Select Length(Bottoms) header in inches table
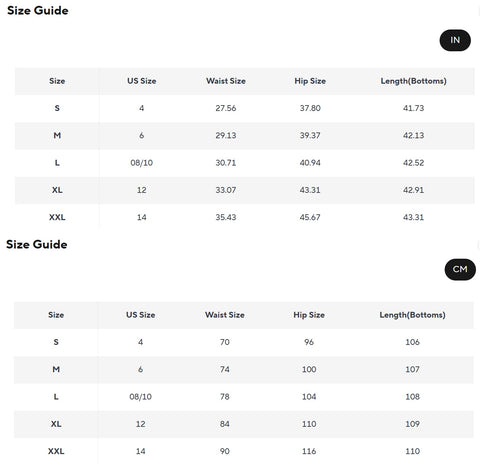480x469 pixels. pyautogui.click(x=413, y=81)
